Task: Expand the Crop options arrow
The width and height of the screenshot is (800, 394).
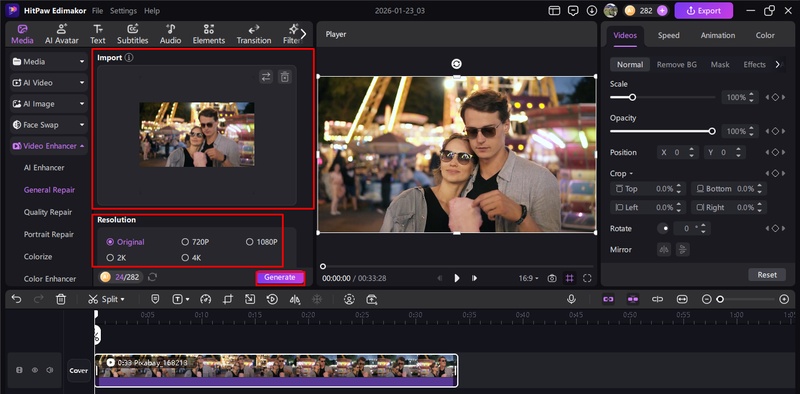Action: 631,174
